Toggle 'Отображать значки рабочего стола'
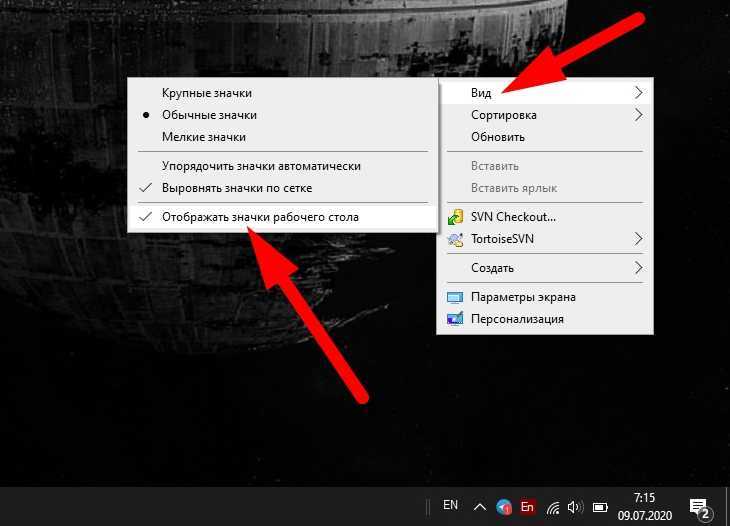Viewport: 730px width, 526px height. [283, 217]
